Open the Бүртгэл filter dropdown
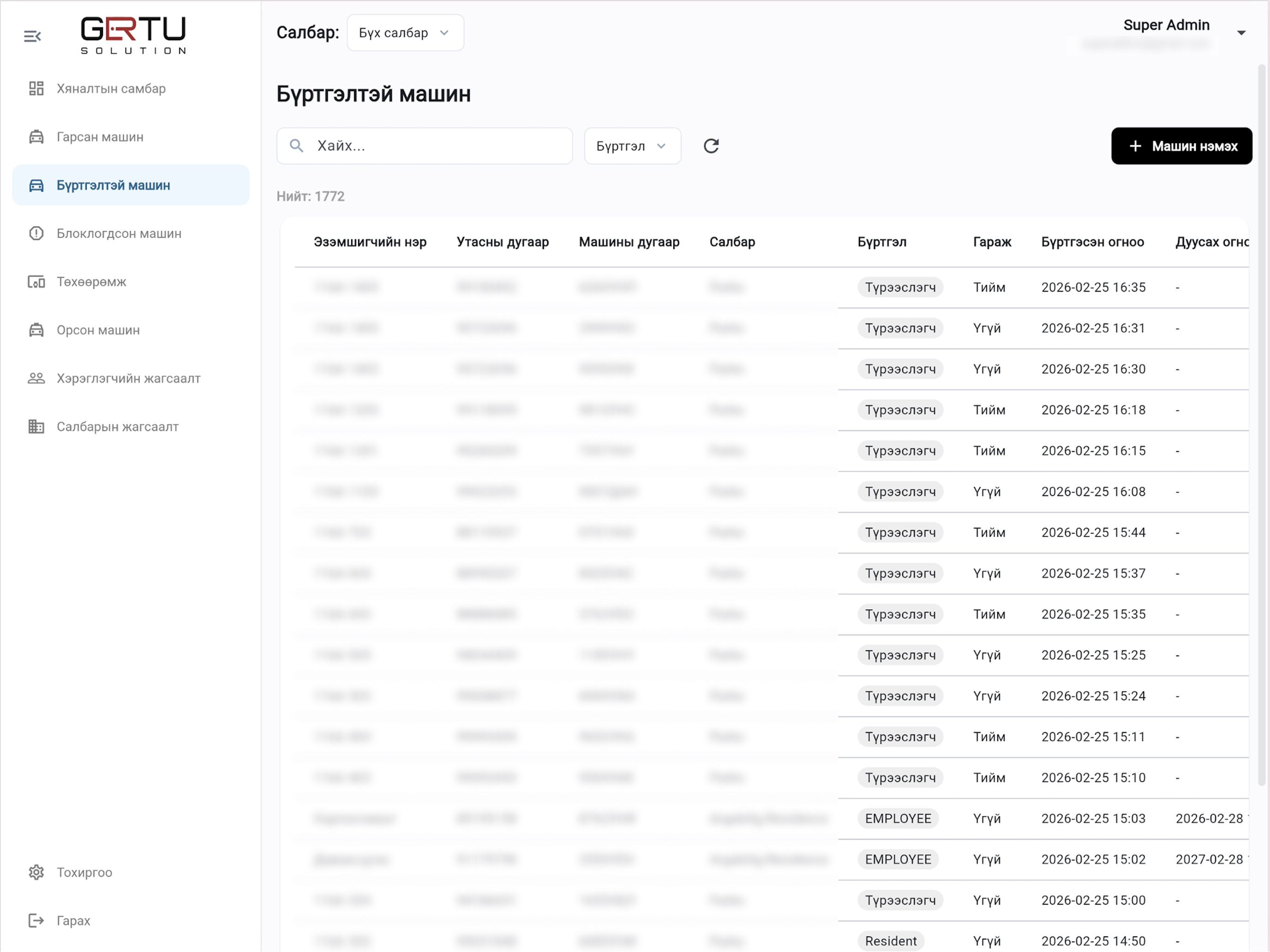Image resolution: width=1270 pixels, height=952 pixels. point(633,146)
